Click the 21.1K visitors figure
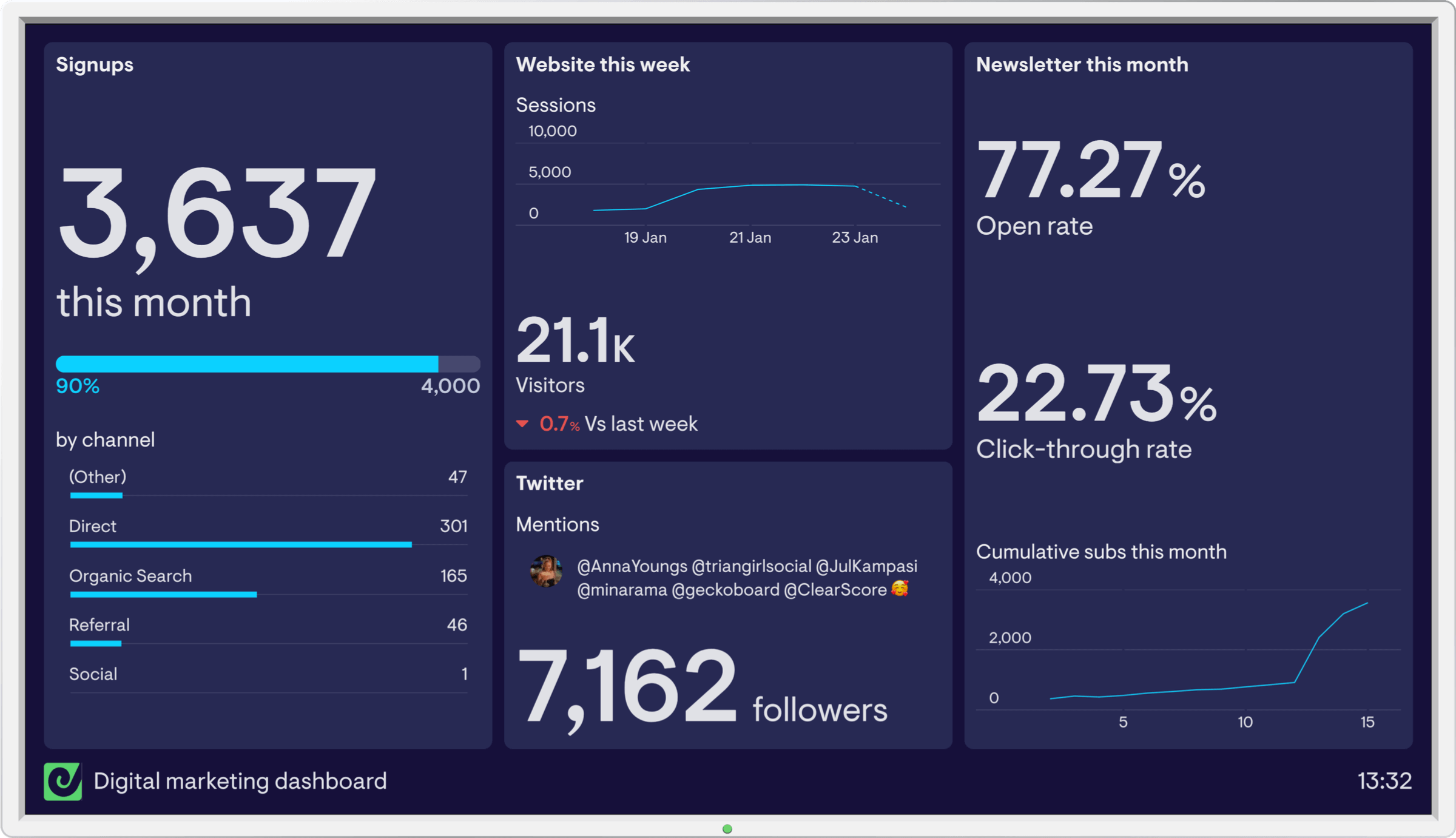1456x838 pixels. 575,340
